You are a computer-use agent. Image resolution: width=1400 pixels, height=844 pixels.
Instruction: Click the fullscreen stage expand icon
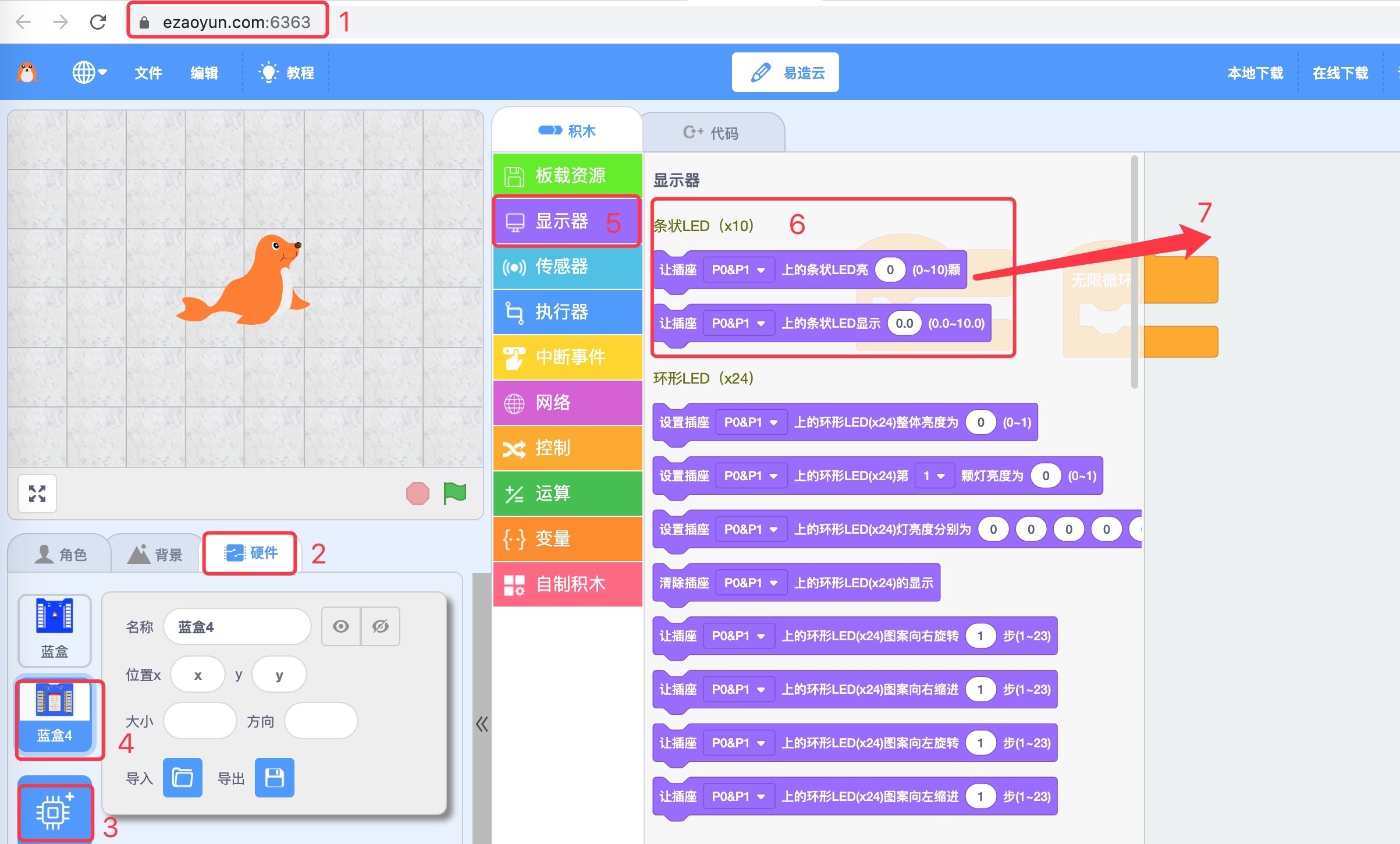(37, 494)
